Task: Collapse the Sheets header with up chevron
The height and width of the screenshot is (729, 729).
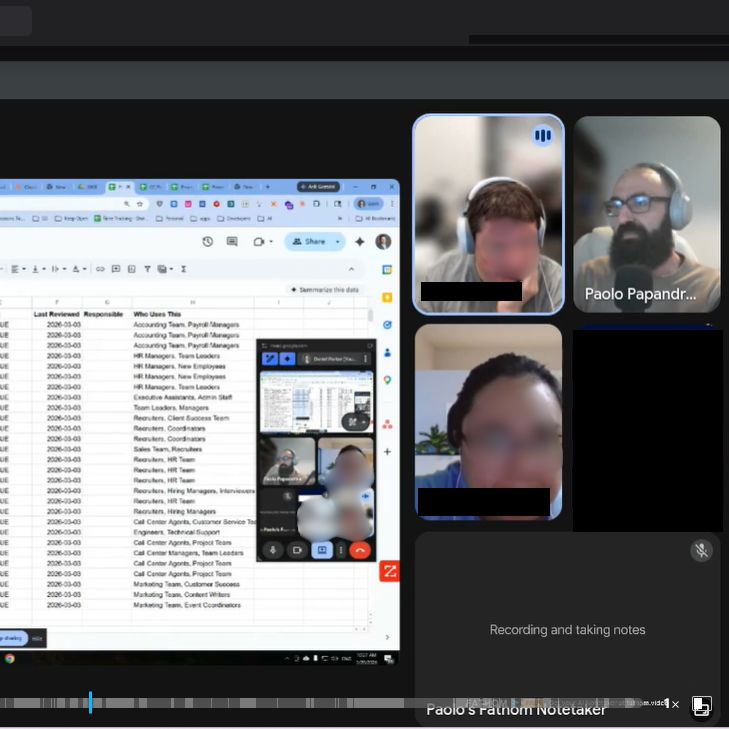Action: [351, 269]
